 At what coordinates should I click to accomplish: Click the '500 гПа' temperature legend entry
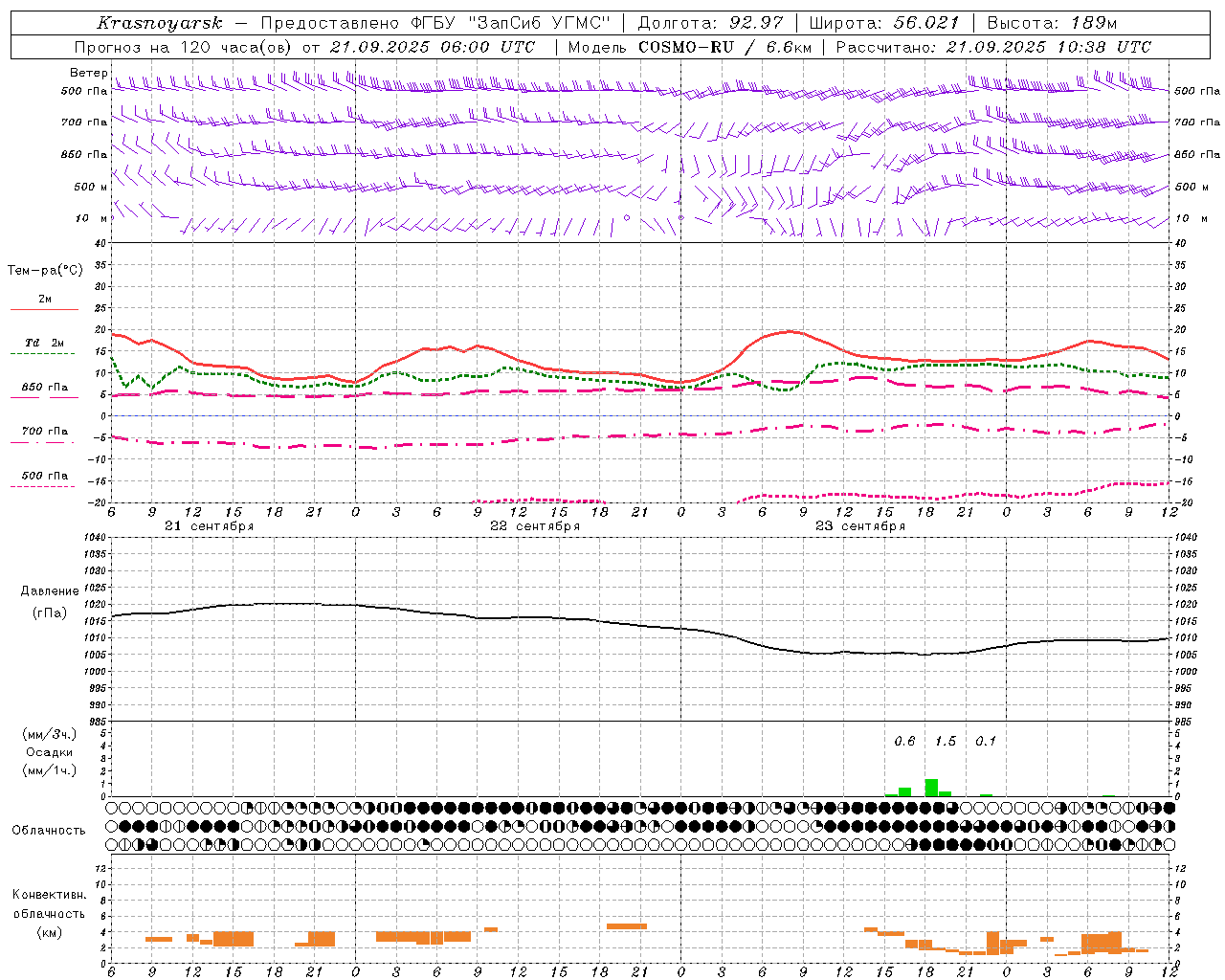(x=45, y=476)
